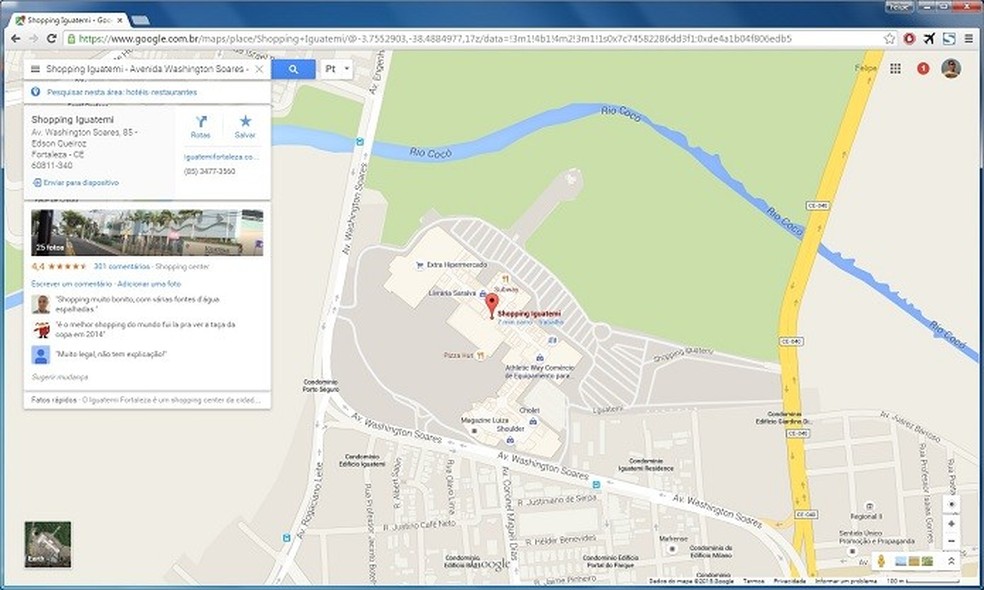Screen dimensions: 984x590
Task: Click the red Opera-like extension icon
Action: coord(909,38)
